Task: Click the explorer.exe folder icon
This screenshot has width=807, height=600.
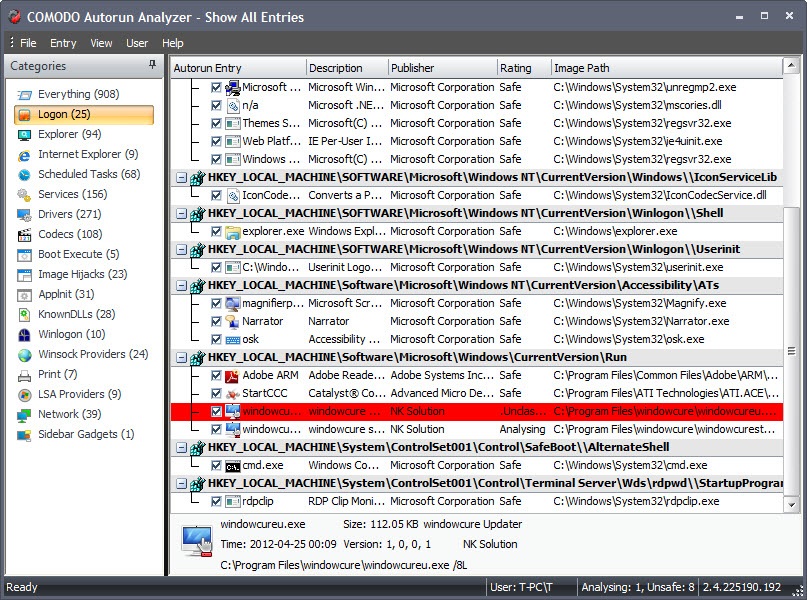Action: [x=233, y=232]
